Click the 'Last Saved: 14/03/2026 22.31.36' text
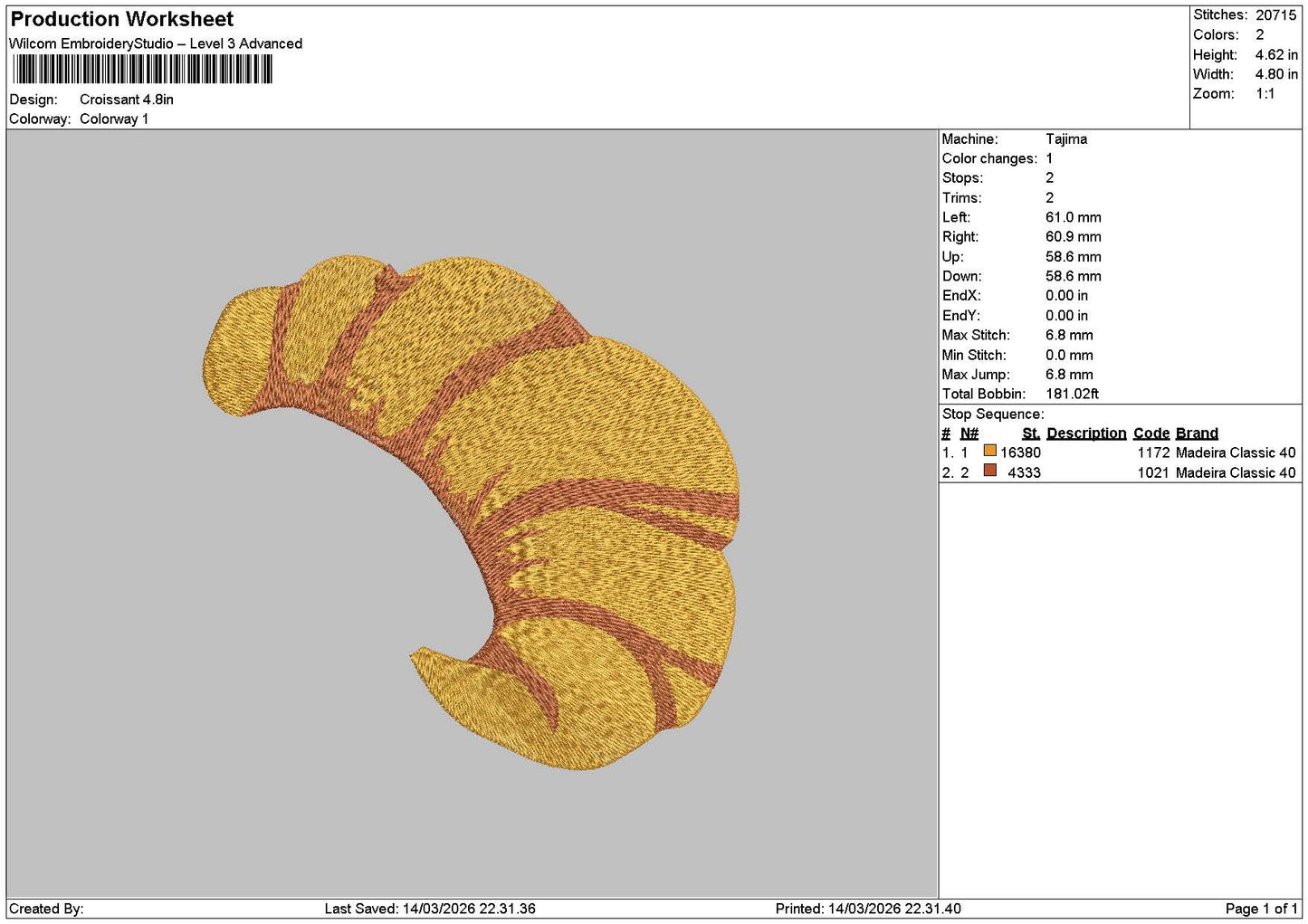The height and width of the screenshot is (924, 1308). coord(430,909)
